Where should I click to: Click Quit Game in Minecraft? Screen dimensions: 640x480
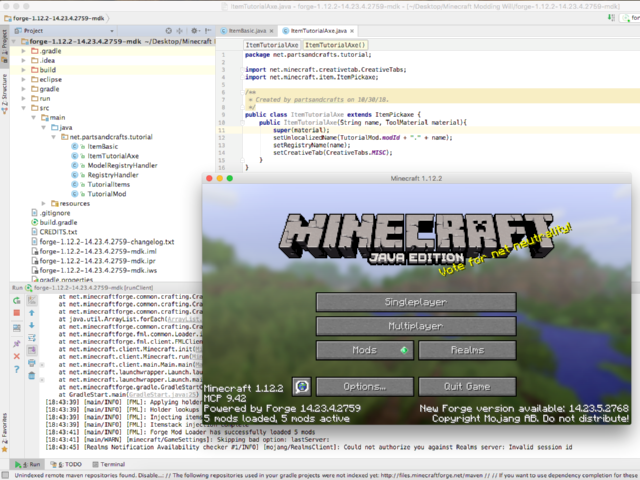(467, 387)
